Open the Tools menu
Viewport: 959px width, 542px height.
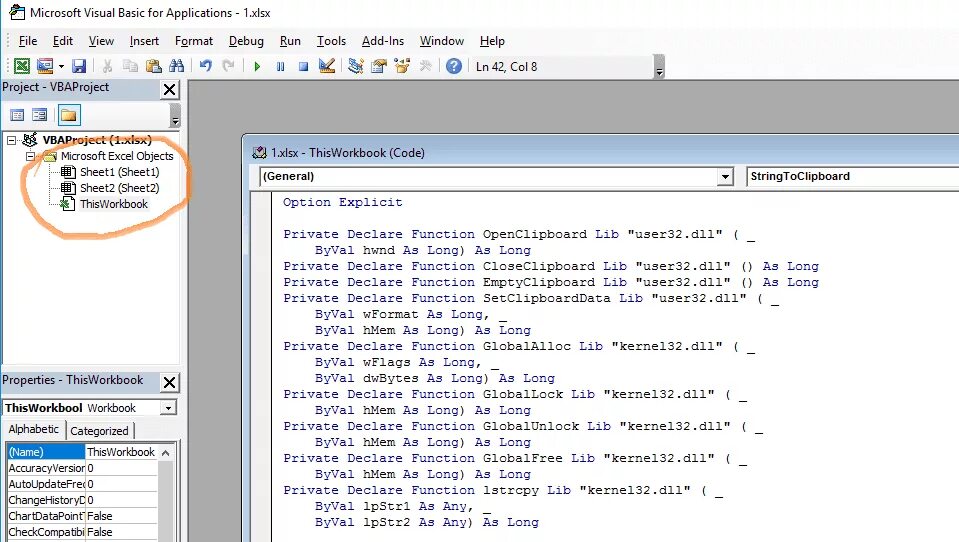pyautogui.click(x=331, y=41)
